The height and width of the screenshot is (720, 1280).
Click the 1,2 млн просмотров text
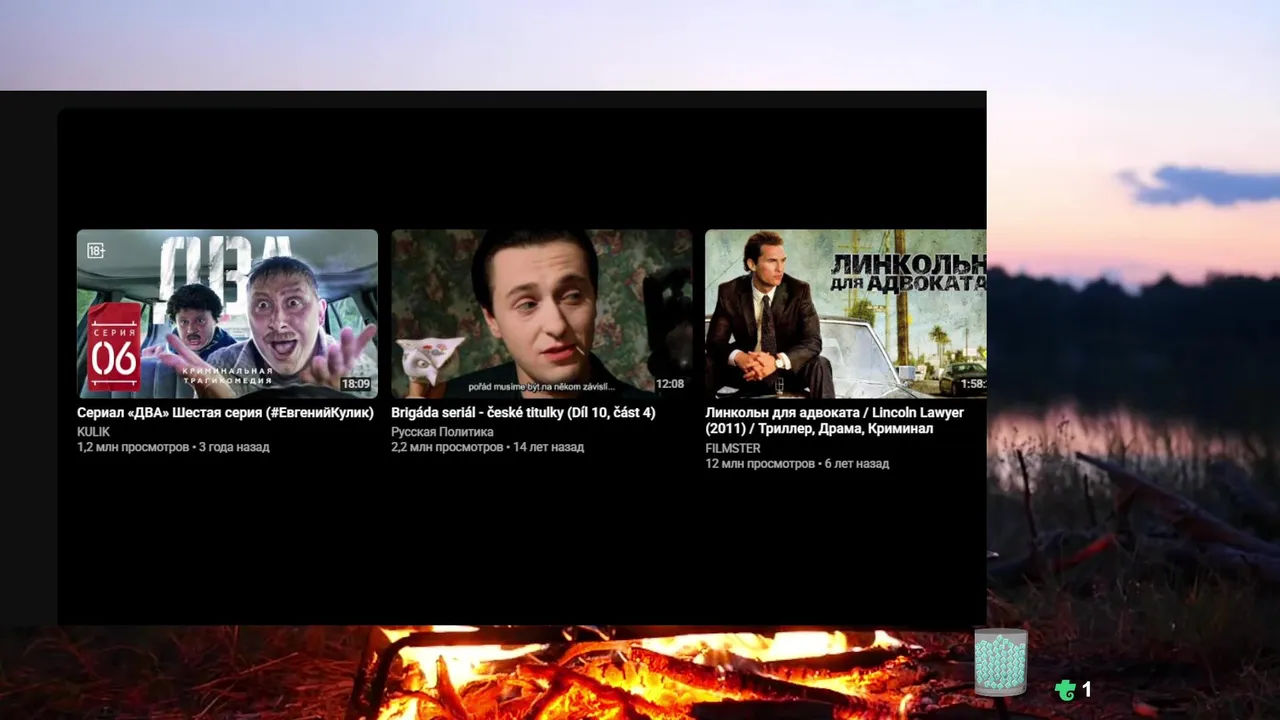[133, 447]
